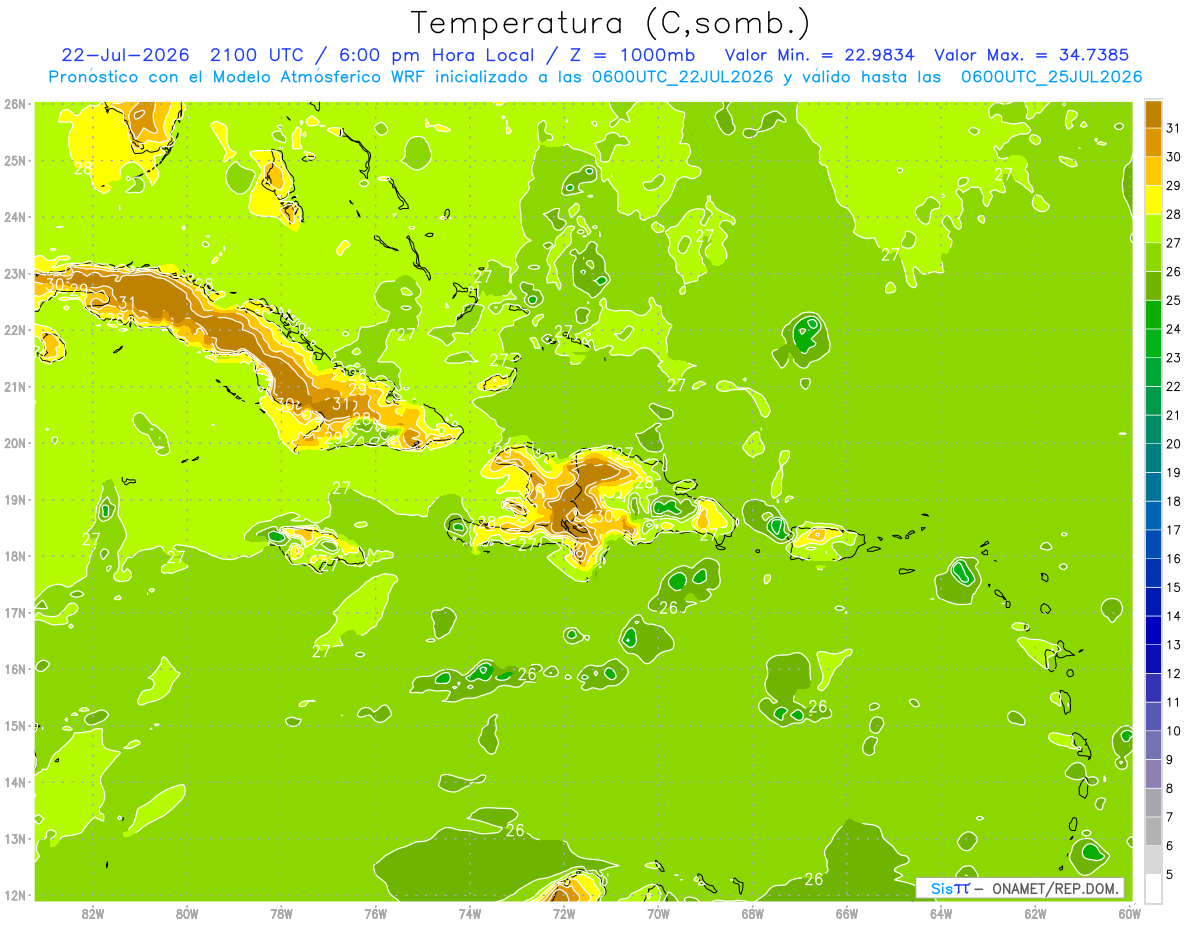Pick the dark orange swatch between 30 and 31
1200x927 pixels.
(1154, 143)
